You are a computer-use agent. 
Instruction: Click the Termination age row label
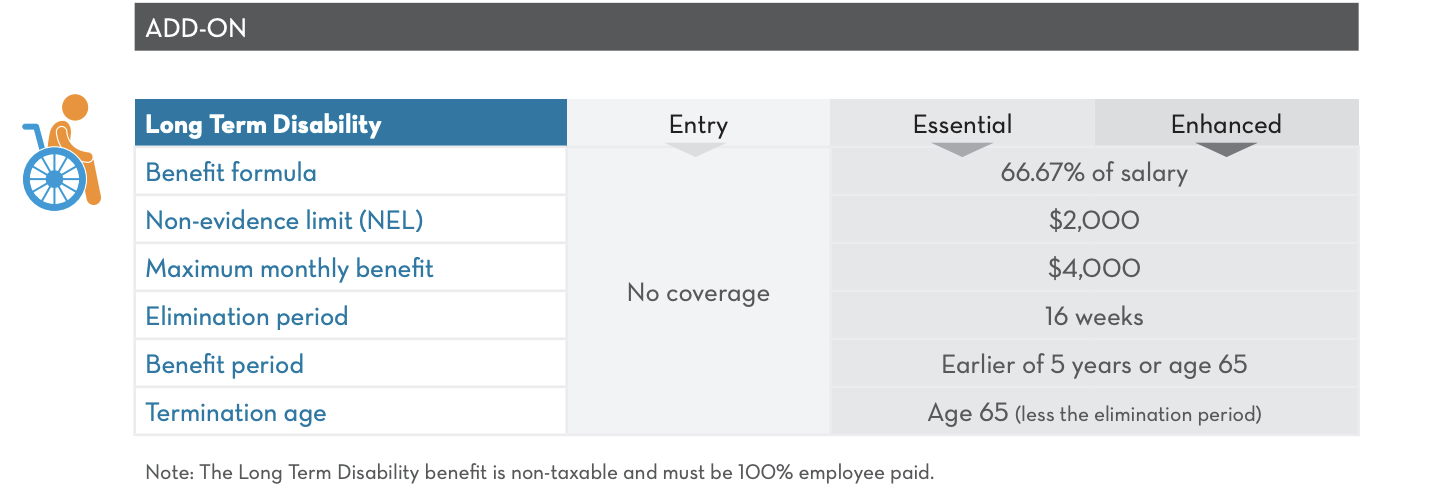(x=236, y=413)
